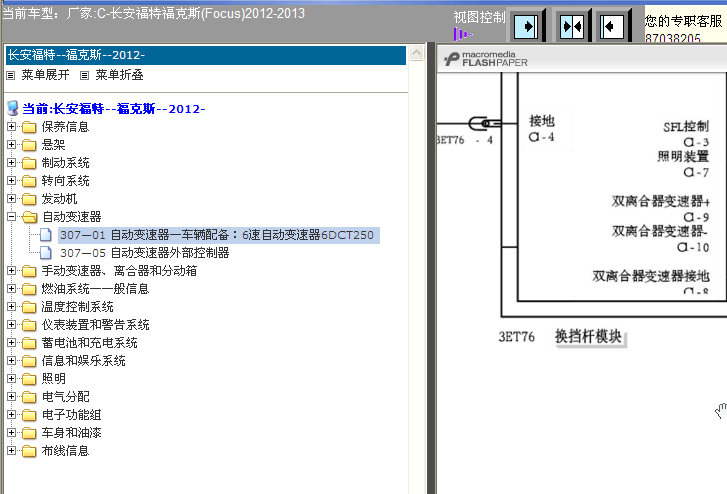Click the 菜单展开 list icon
The height and width of the screenshot is (494, 727).
pyautogui.click(x=11, y=75)
